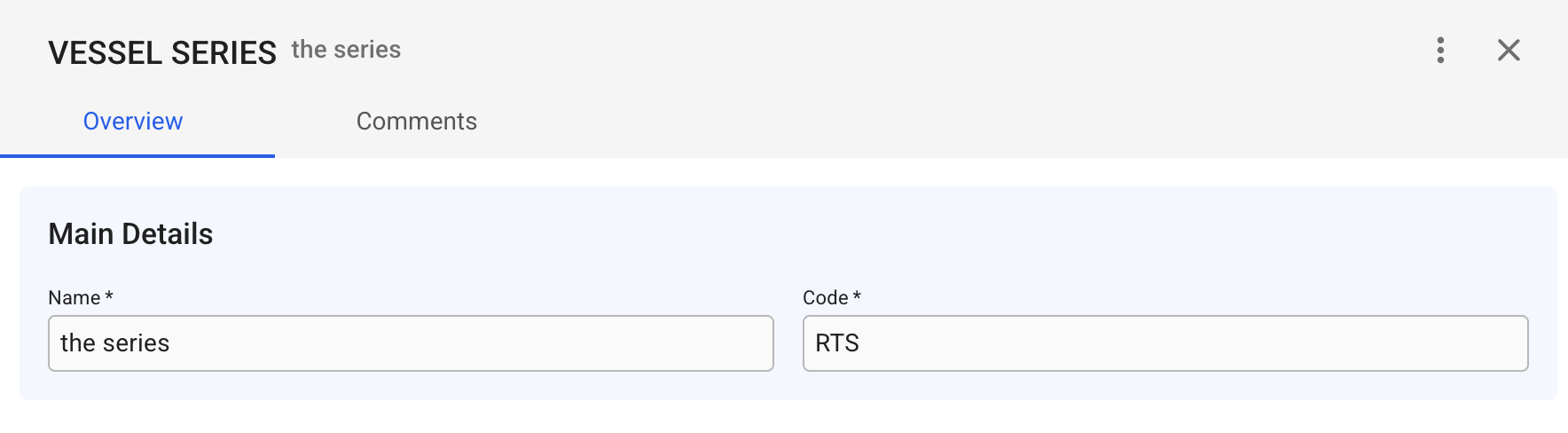Click empty space right of Main Details heading

pos(798,234)
